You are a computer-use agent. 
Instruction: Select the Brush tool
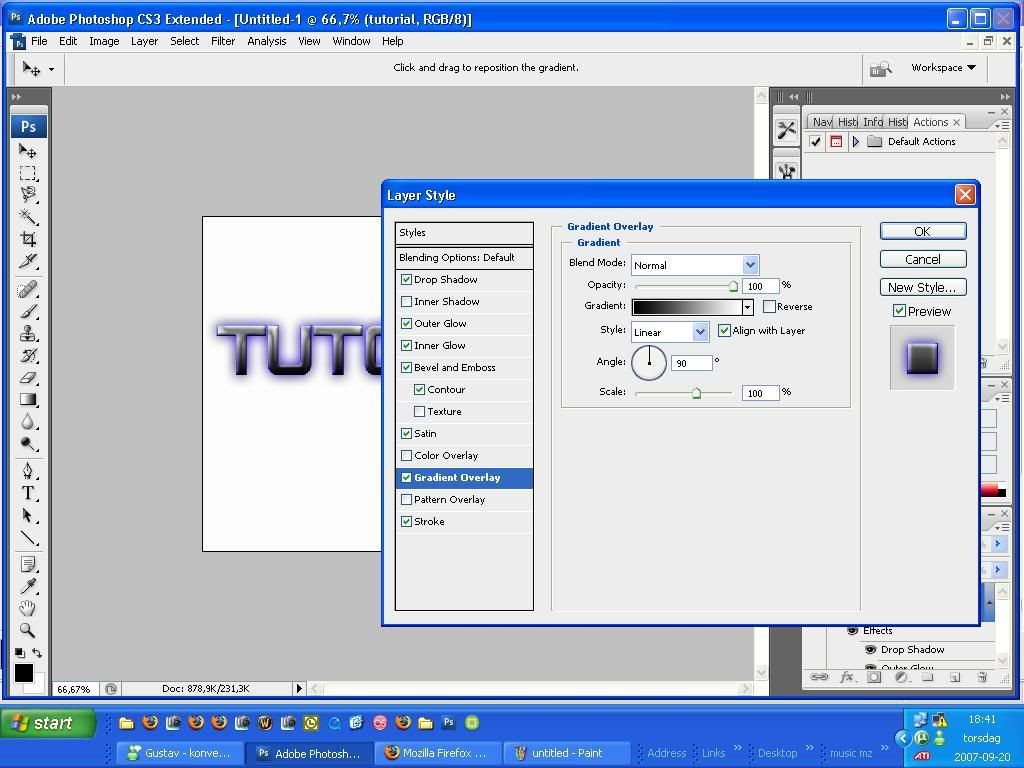tap(27, 312)
